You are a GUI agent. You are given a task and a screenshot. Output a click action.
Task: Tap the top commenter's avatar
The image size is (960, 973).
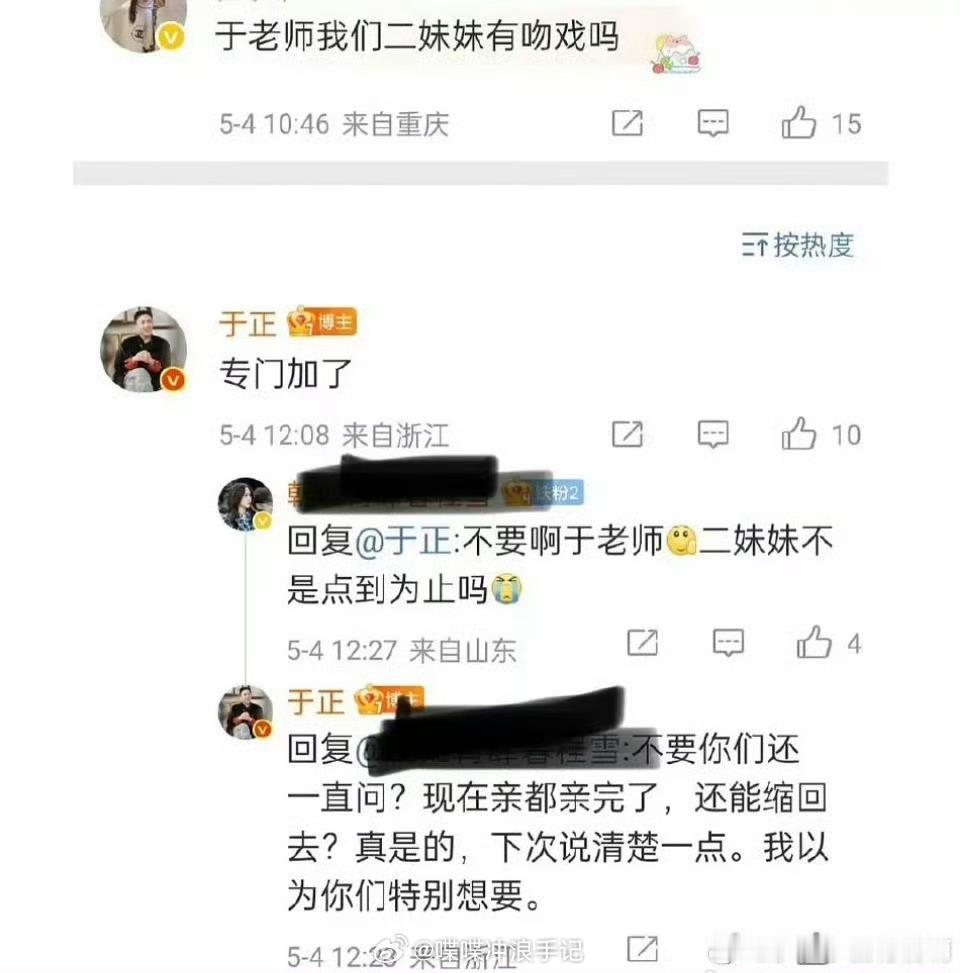[143, 23]
